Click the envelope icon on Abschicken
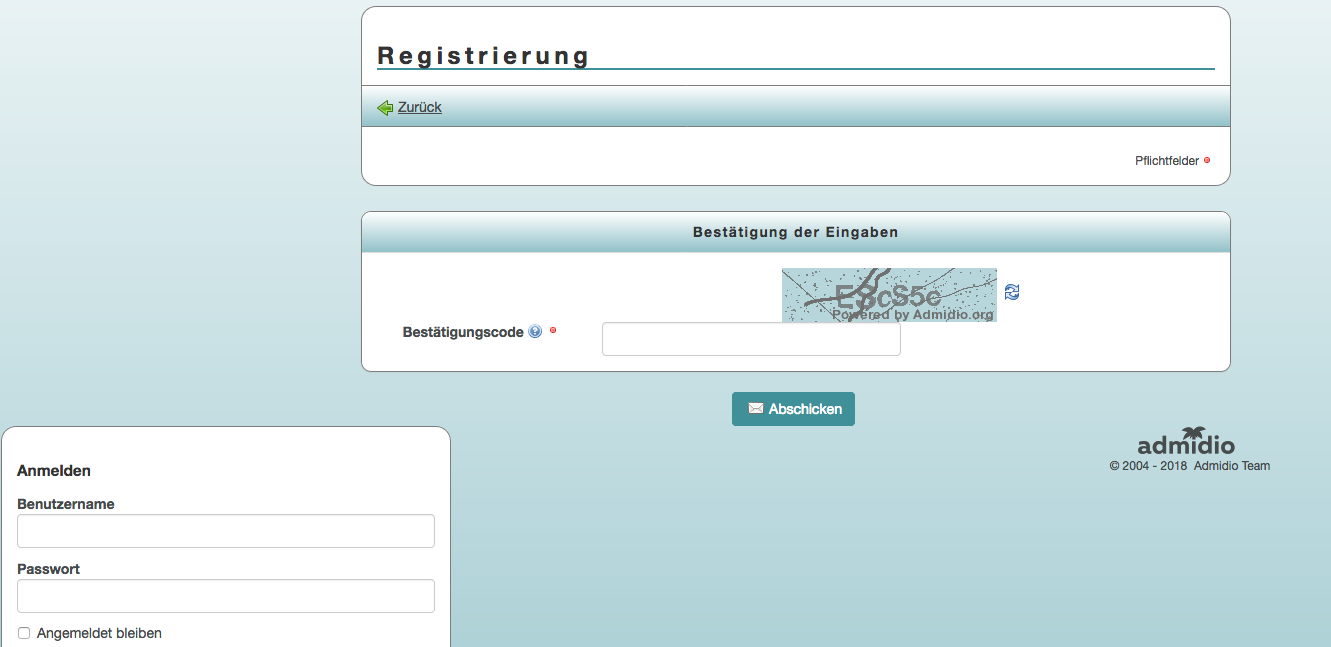This screenshot has height=647, width=1331. 756,409
